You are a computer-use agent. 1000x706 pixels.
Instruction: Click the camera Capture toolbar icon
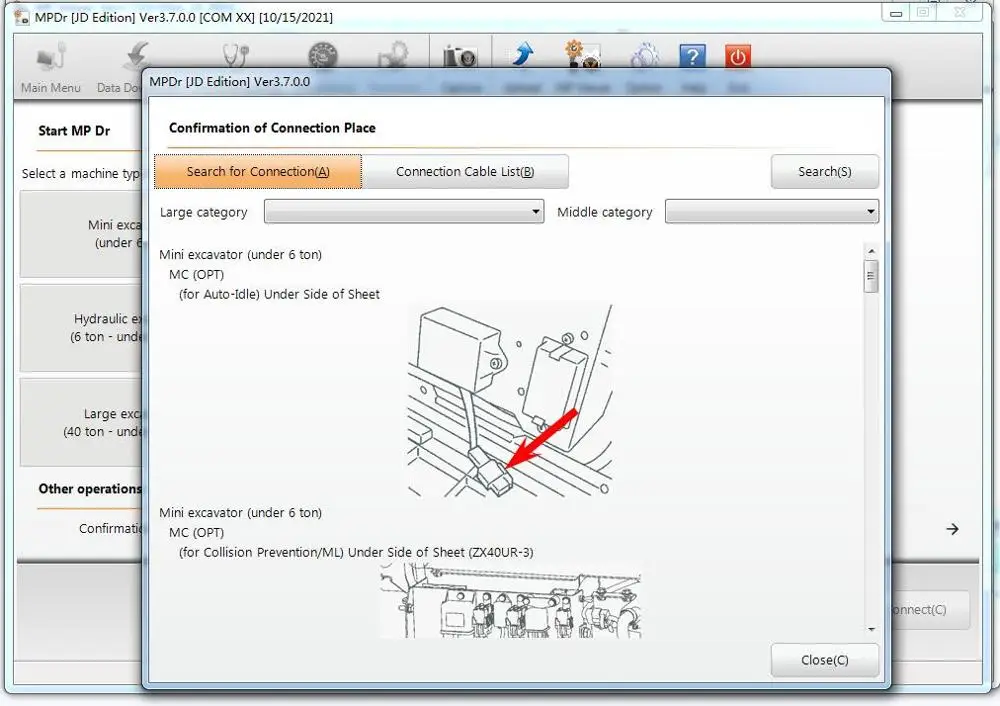(x=460, y=56)
